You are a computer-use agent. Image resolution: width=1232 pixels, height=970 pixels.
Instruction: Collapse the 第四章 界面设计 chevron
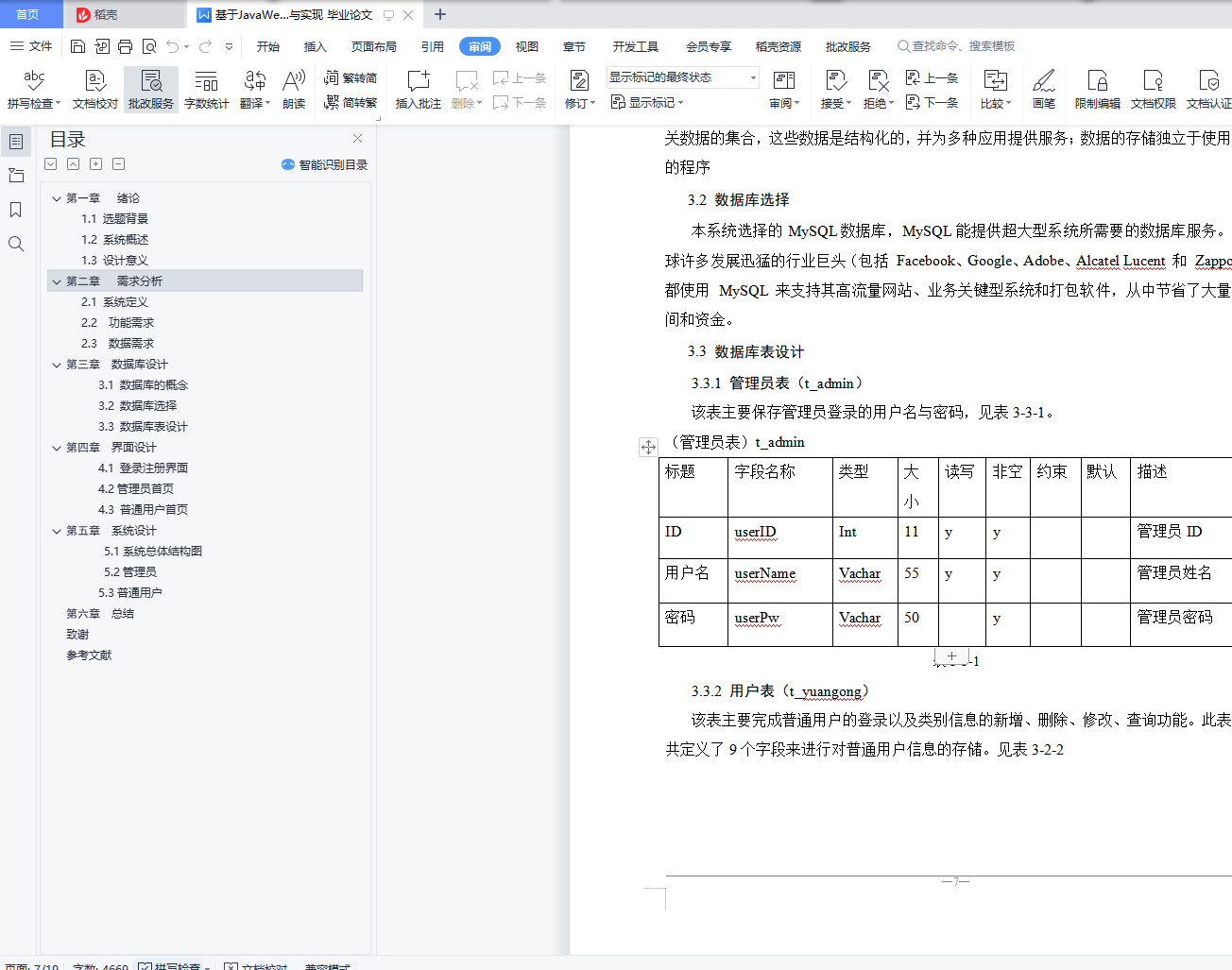(x=57, y=448)
